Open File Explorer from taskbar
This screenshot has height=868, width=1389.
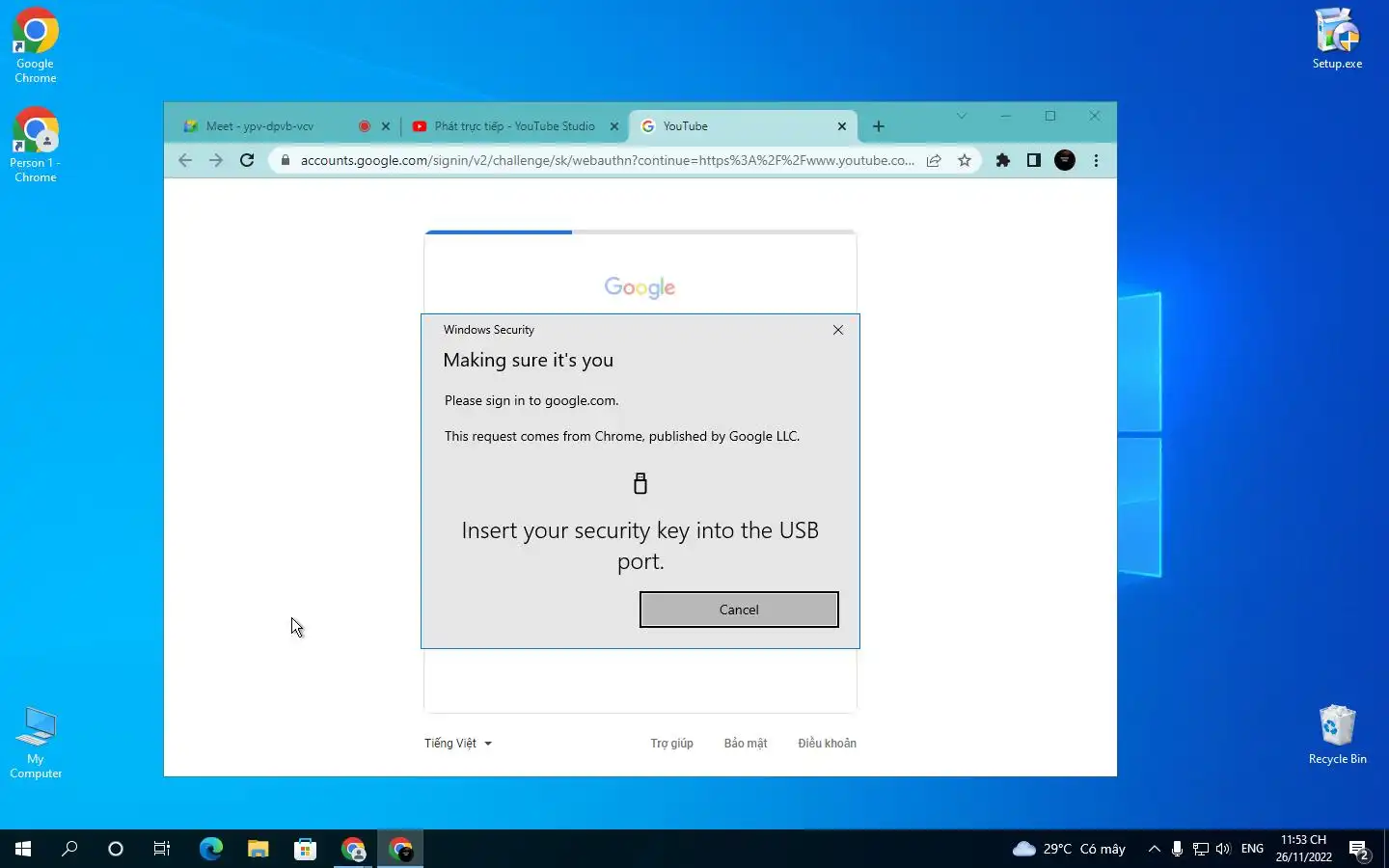pos(258,849)
